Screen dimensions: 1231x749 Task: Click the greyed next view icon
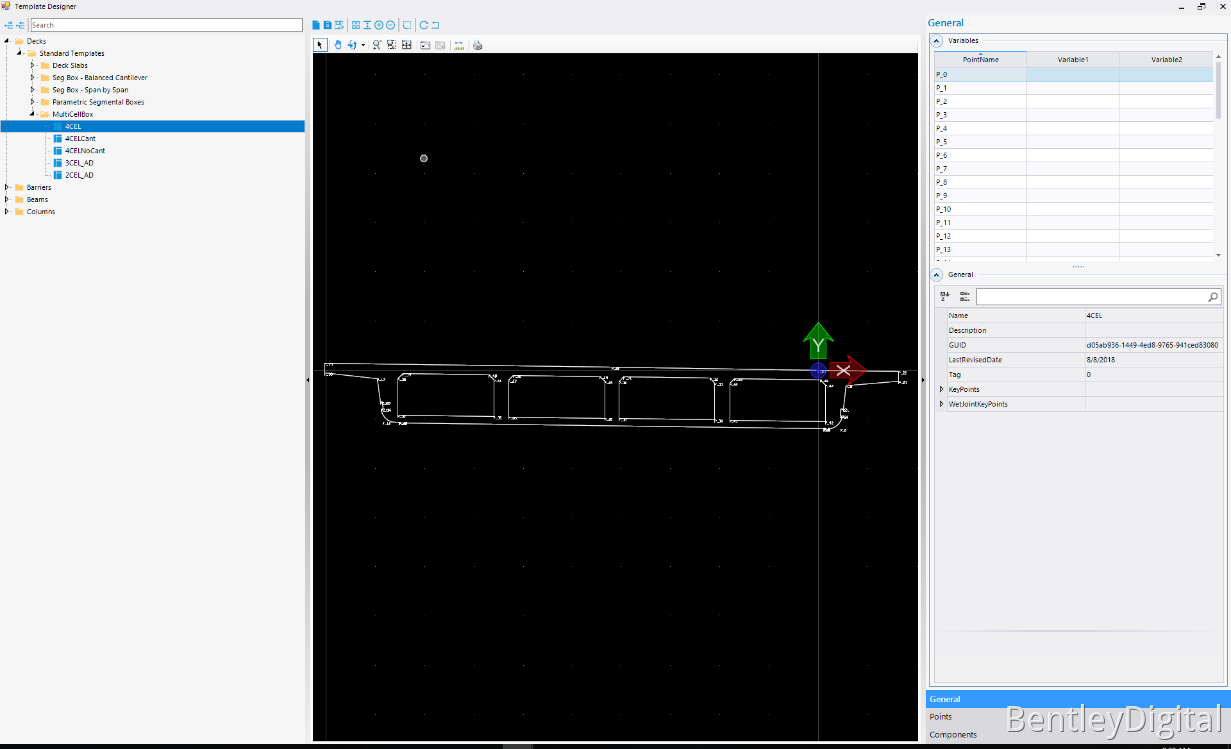(x=440, y=45)
